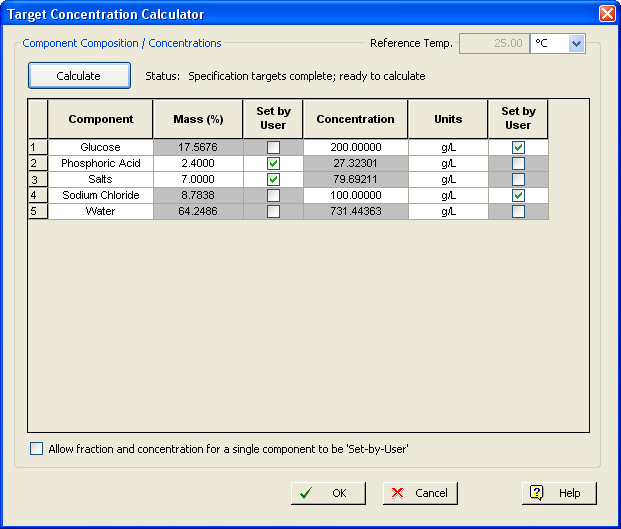The height and width of the screenshot is (529, 621).
Task: Close the Target Concentration Calculator window
Action: pos(607,14)
